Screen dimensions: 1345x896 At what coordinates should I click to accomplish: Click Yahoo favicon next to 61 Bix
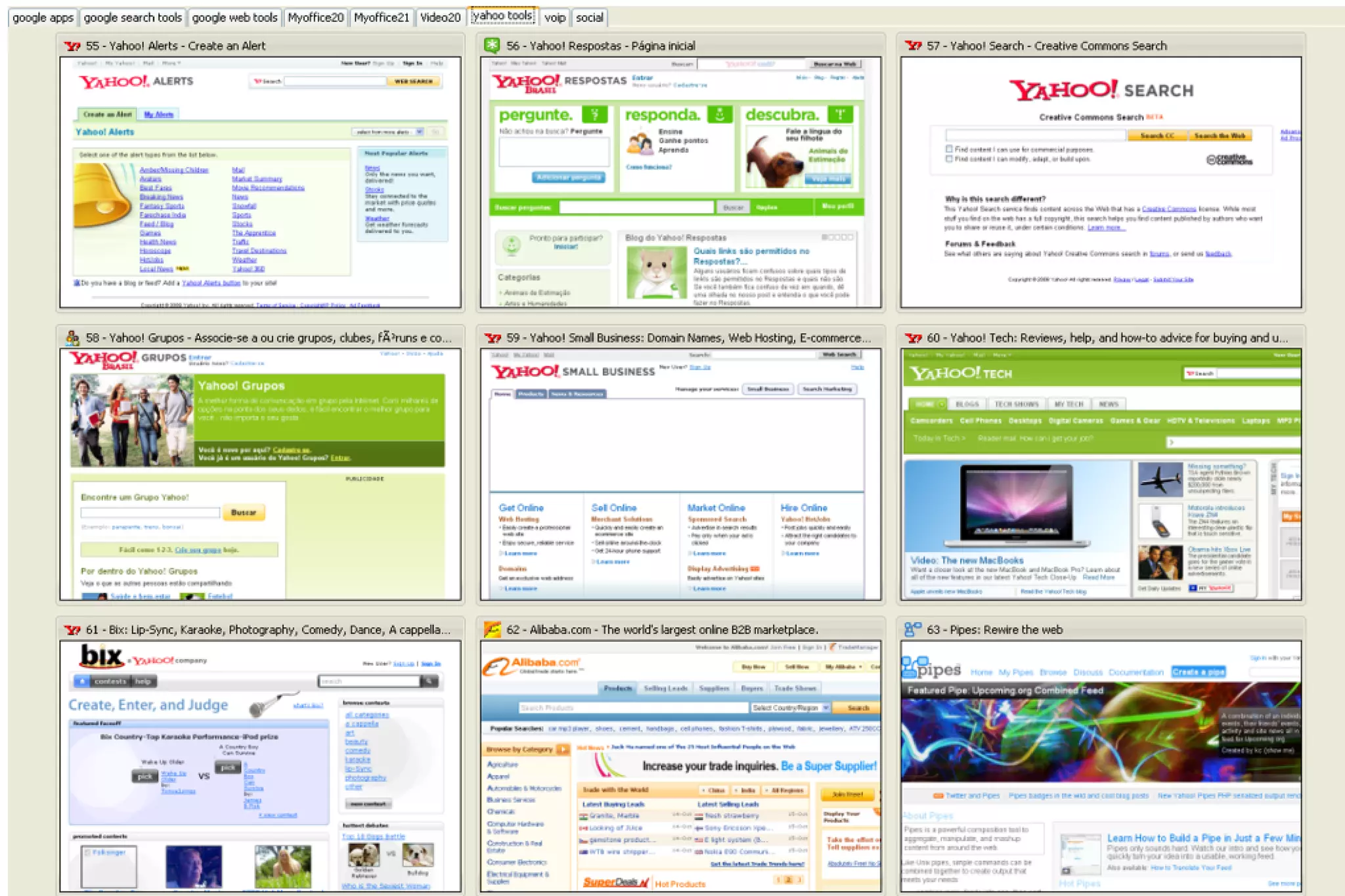pyautogui.click(x=72, y=630)
